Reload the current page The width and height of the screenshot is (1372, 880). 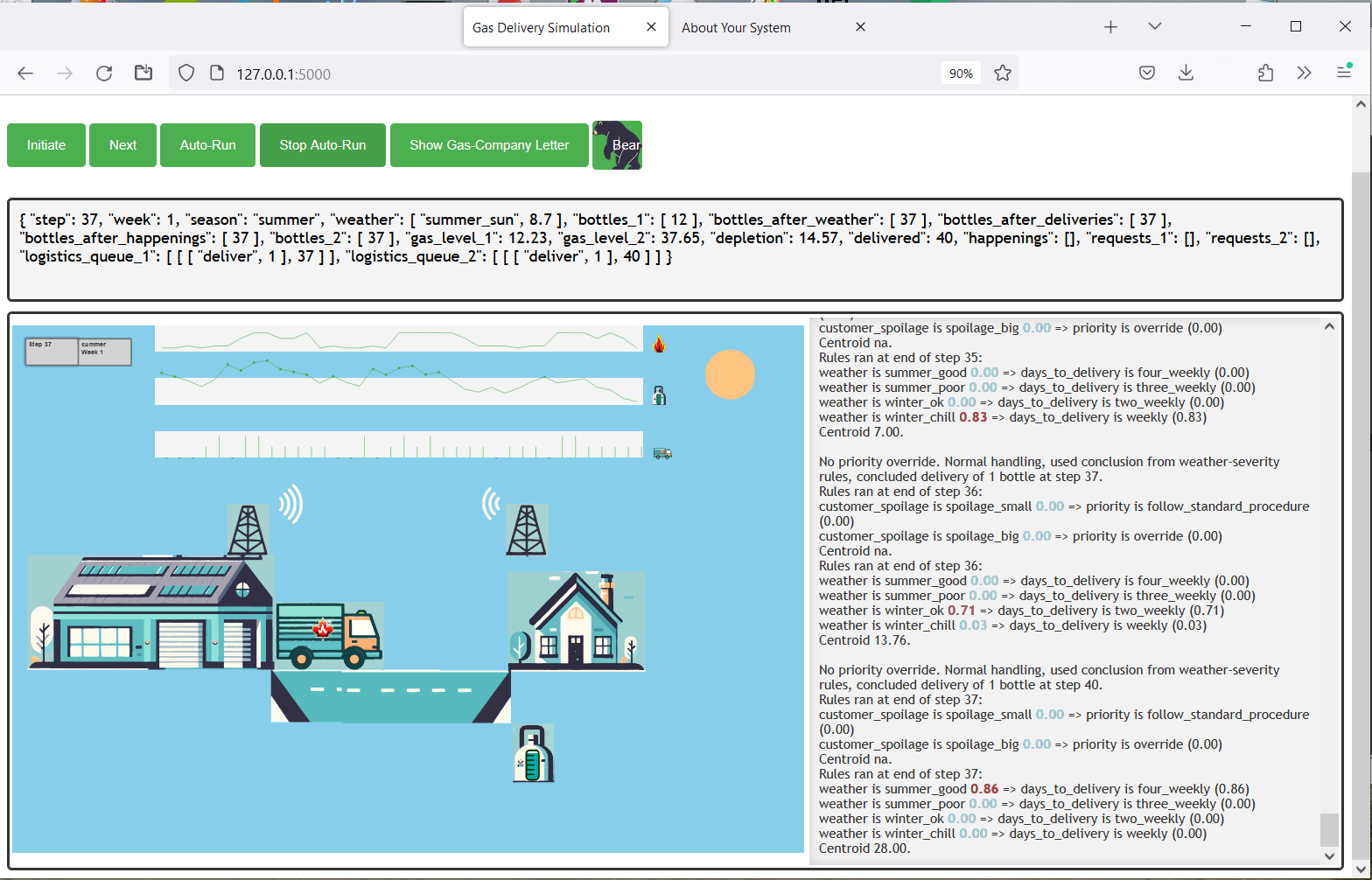click(x=104, y=73)
